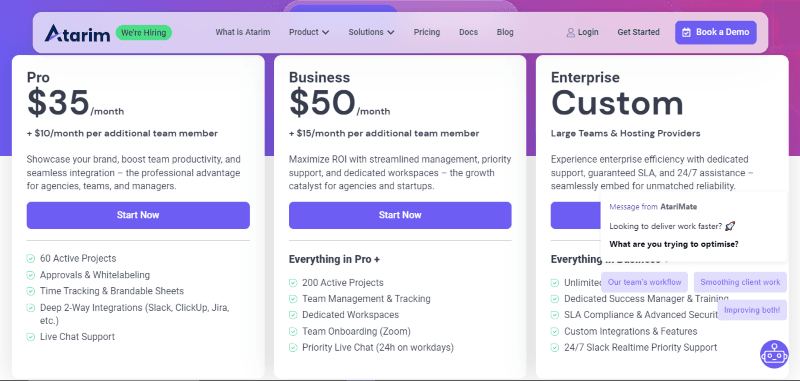Open the Pricing page in the navbar
The width and height of the screenshot is (800, 381).
point(427,32)
